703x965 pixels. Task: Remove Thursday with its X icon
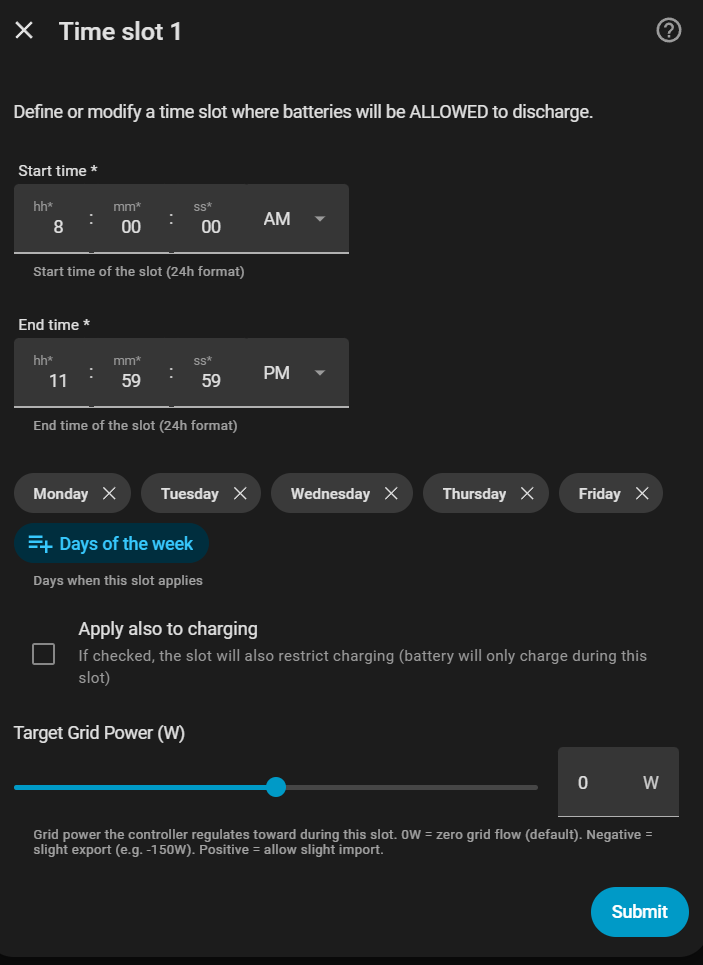(527, 494)
